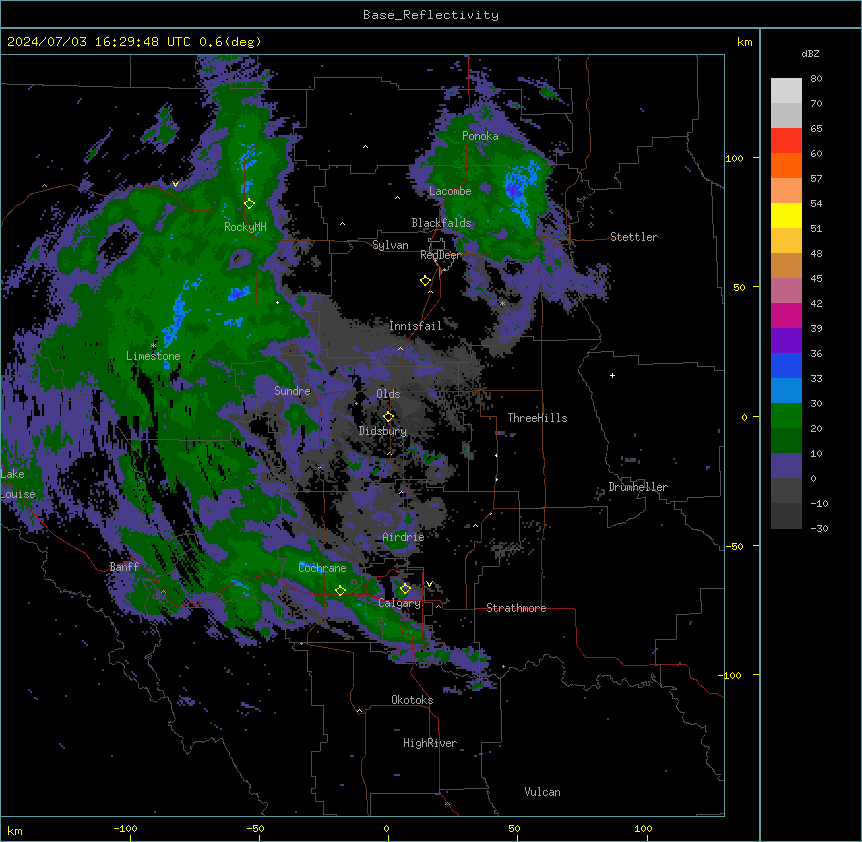862x842 pixels.
Task: Click the 45 value in dBZ legend
Action: [816, 279]
